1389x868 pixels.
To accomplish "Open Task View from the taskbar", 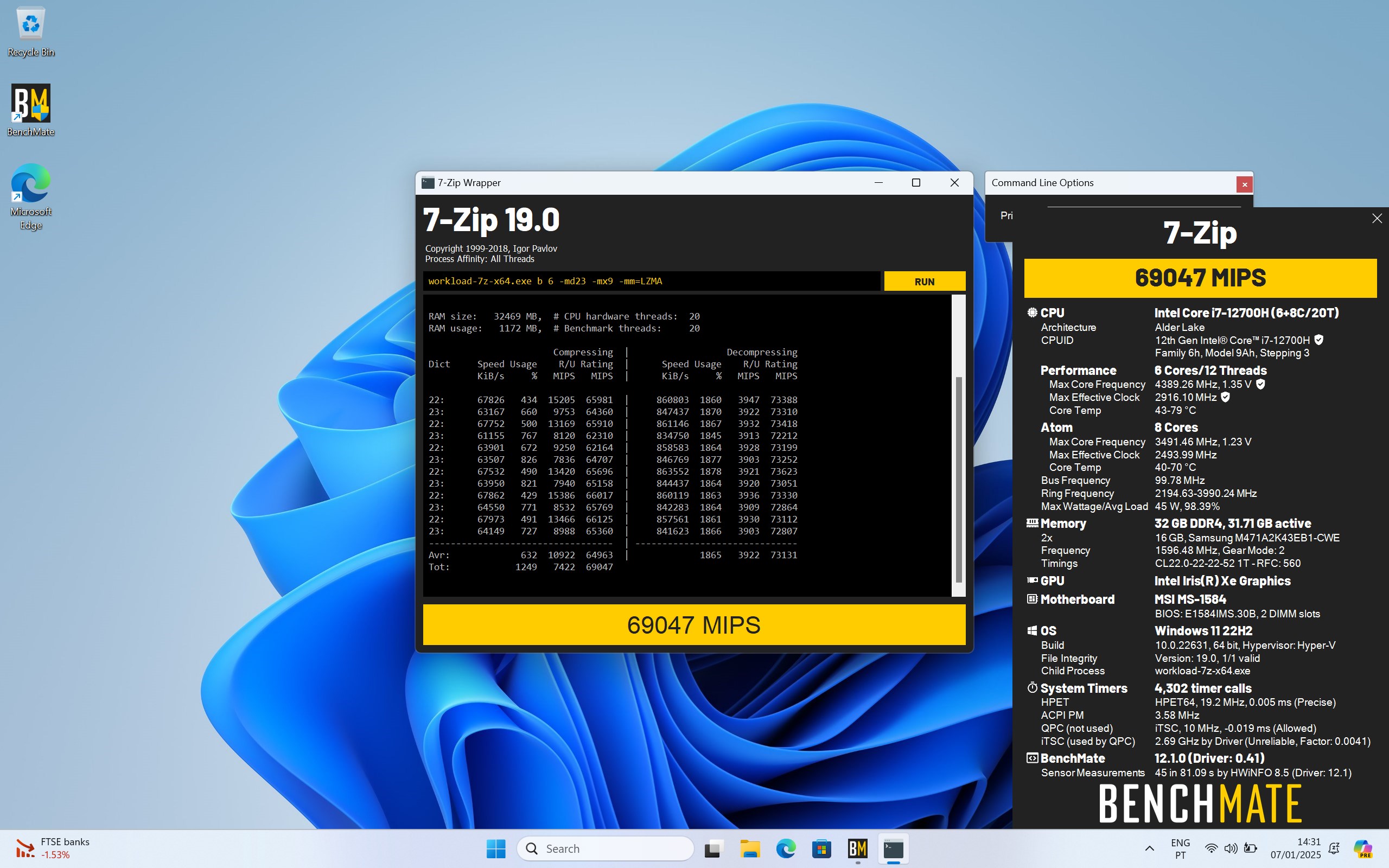I will [713, 848].
